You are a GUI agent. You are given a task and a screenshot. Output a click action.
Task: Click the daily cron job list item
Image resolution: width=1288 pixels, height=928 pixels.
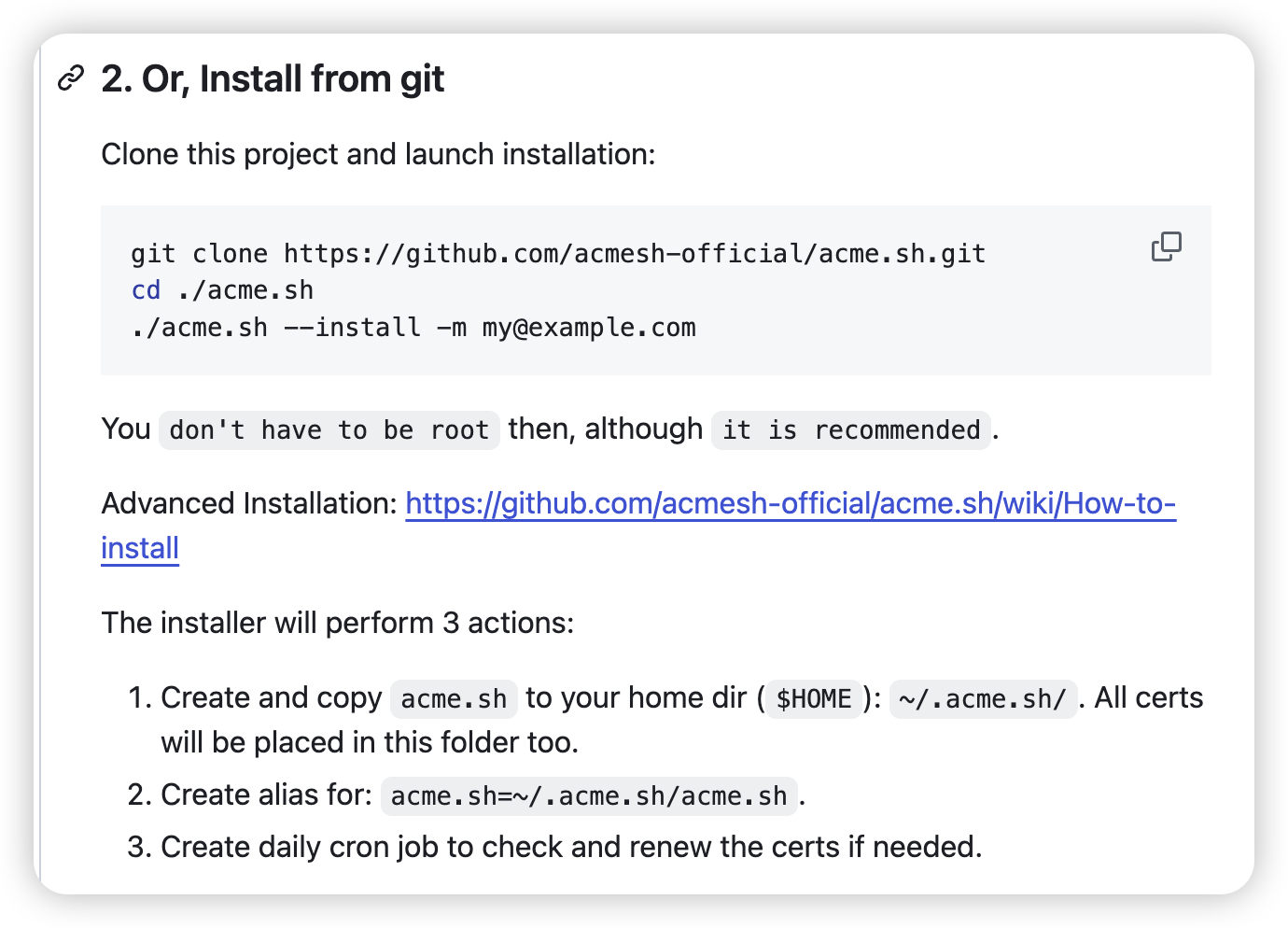571,847
